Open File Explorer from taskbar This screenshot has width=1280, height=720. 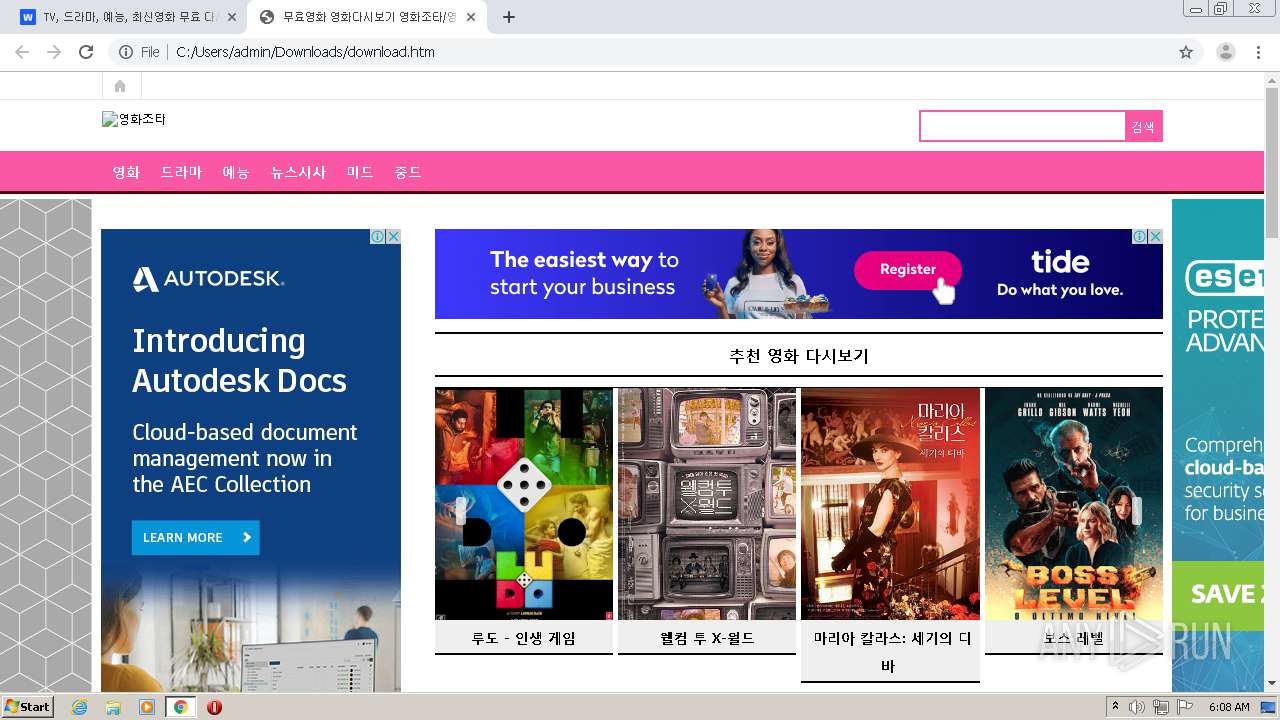[113, 707]
